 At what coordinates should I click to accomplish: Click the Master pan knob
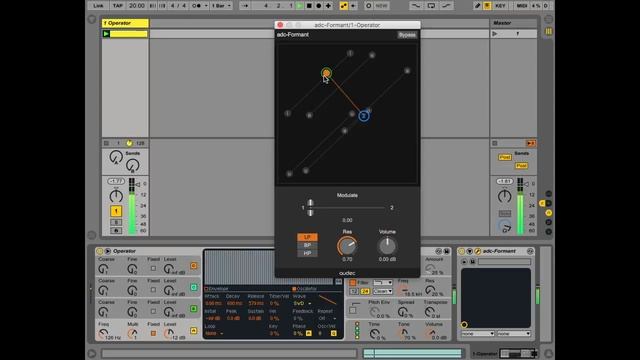point(504,196)
